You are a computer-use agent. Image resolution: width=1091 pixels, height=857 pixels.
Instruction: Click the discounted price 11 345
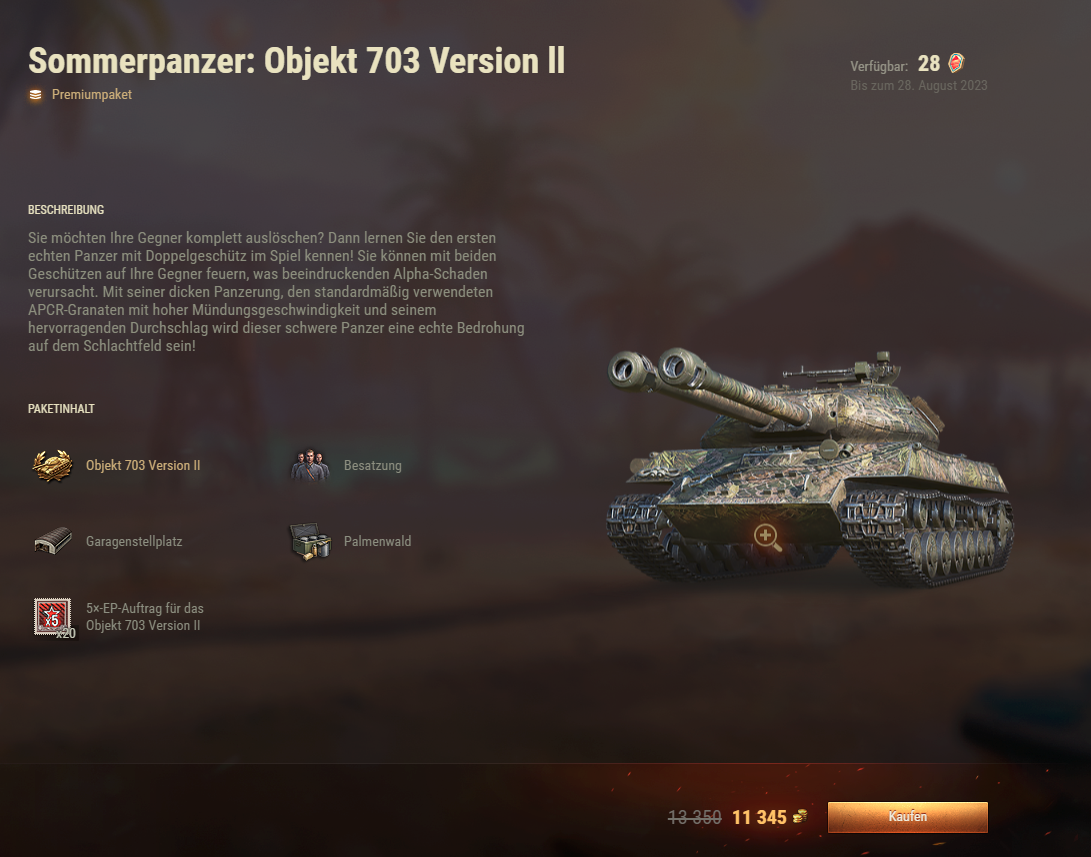[x=759, y=817]
